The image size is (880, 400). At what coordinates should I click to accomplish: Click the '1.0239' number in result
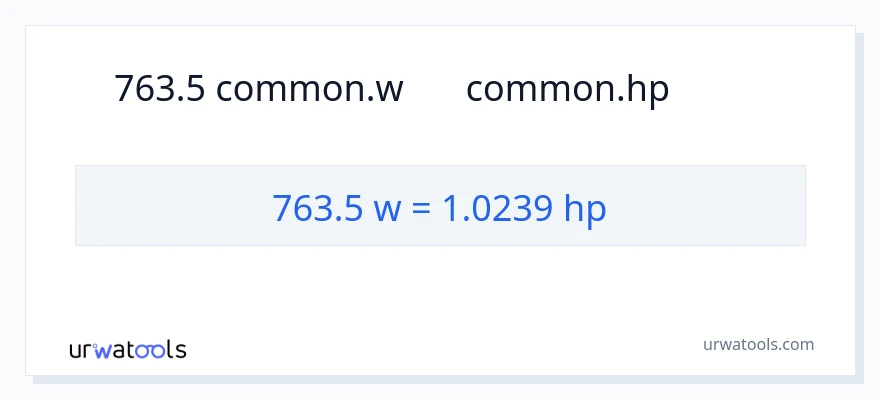(496, 207)
